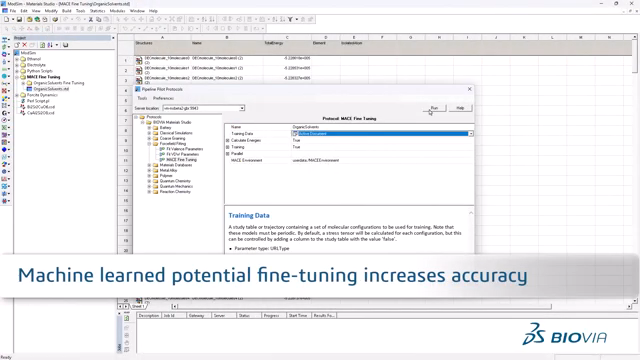This screenshot has height=360, width=640.
Task: Click the Help button in the dialog
Action: [460, 108]
